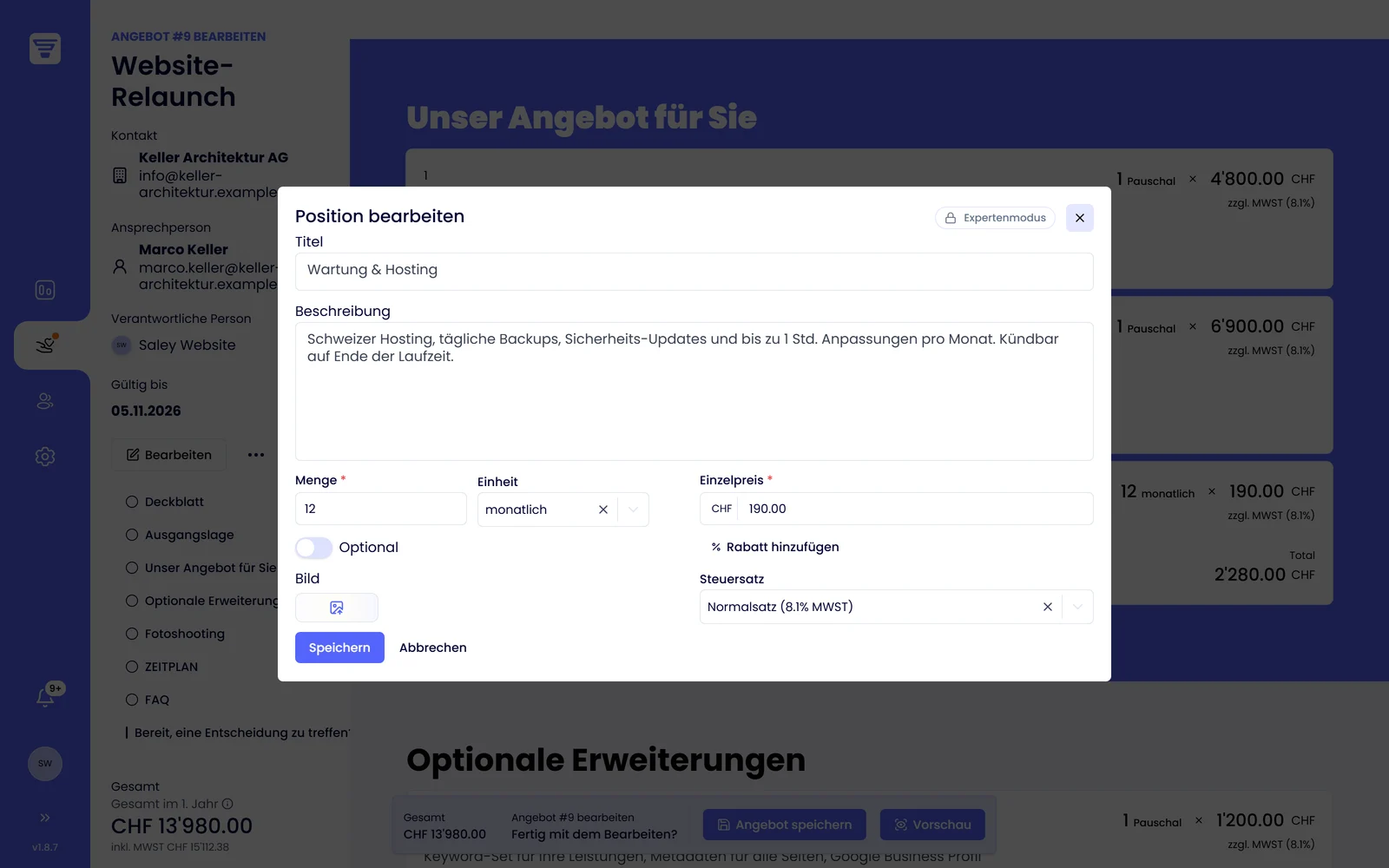Enable Expertenmodus in the dialog
This screenshot has width=1389, height=868.
pos(995,218)
